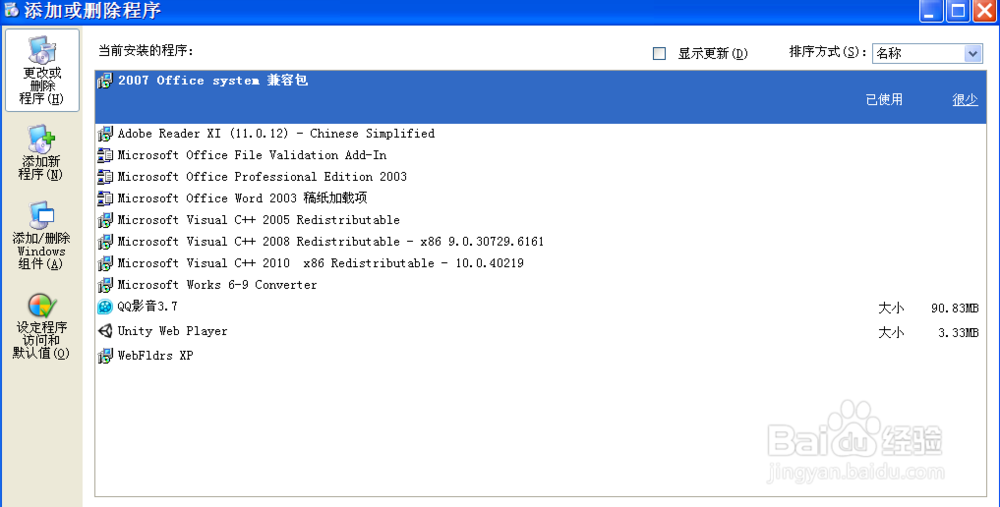The image size is (1000, 507).
Task: Select Microsoft Office File Validation Add-In entry
Action: click(x=540, y=156)
